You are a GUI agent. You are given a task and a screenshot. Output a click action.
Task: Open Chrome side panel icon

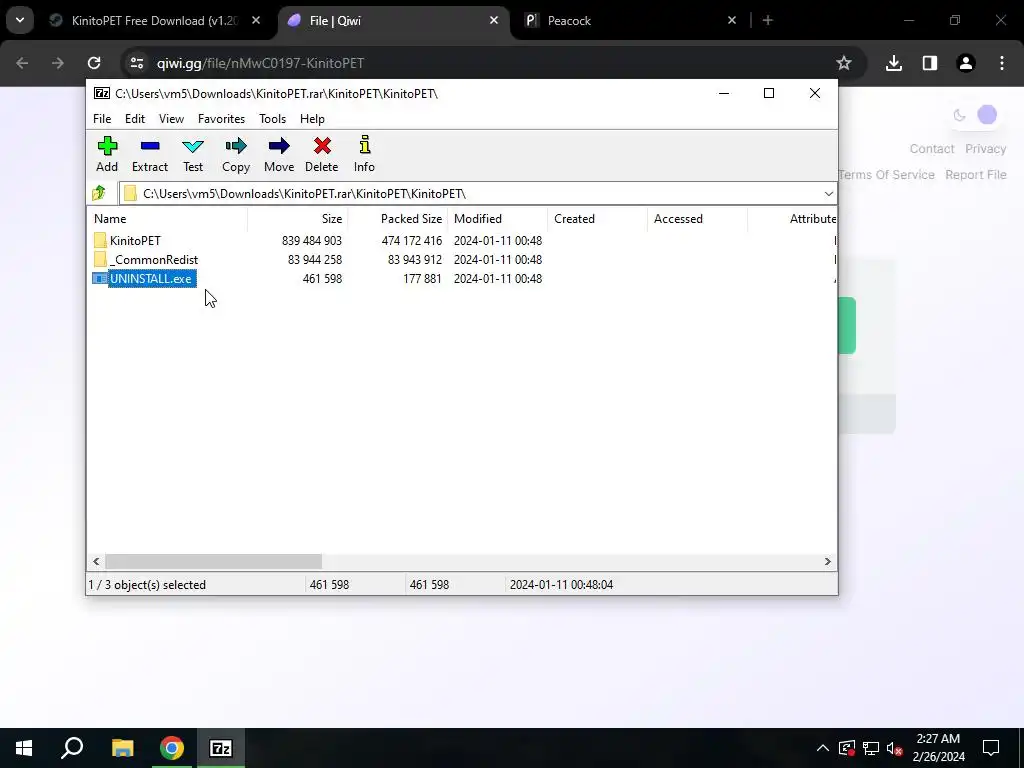coord(930,63)
